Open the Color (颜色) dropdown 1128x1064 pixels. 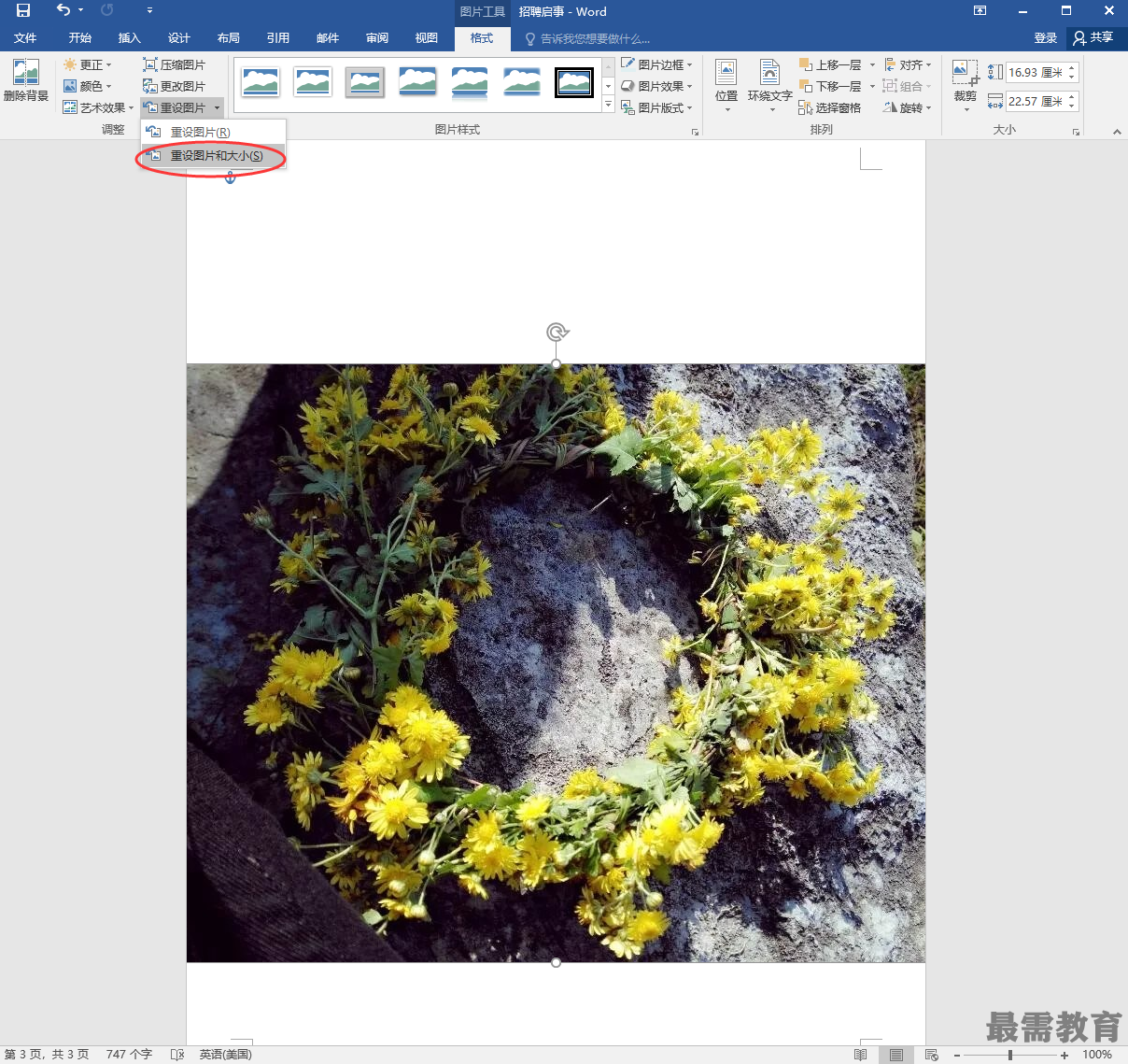point(88,86)
